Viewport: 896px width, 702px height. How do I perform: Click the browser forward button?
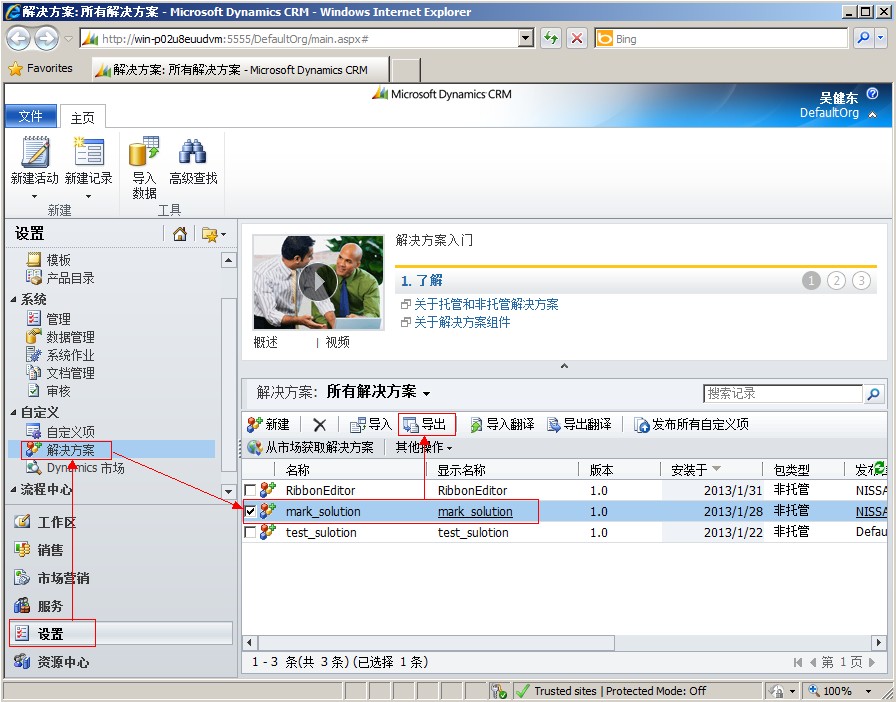coord(46,38)
